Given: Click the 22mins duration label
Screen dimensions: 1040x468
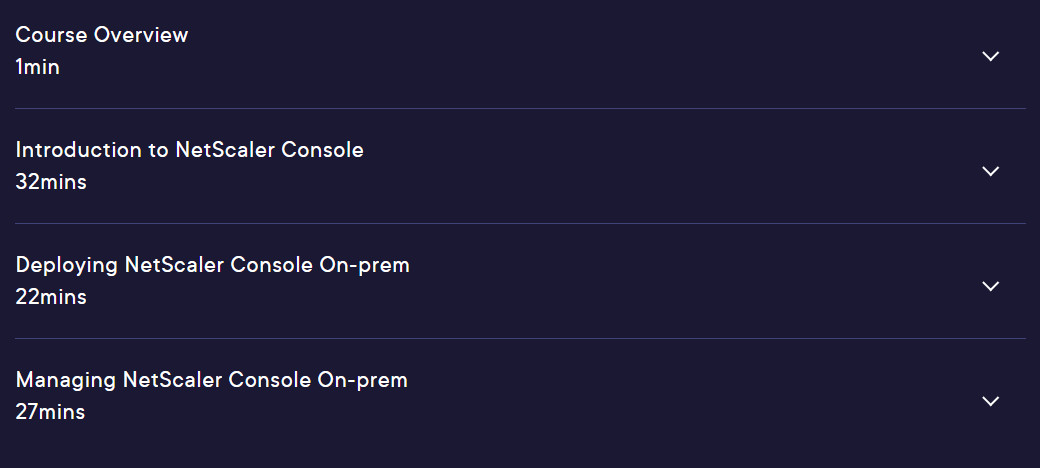Looking at the screenshot, I should pos(51,297).
